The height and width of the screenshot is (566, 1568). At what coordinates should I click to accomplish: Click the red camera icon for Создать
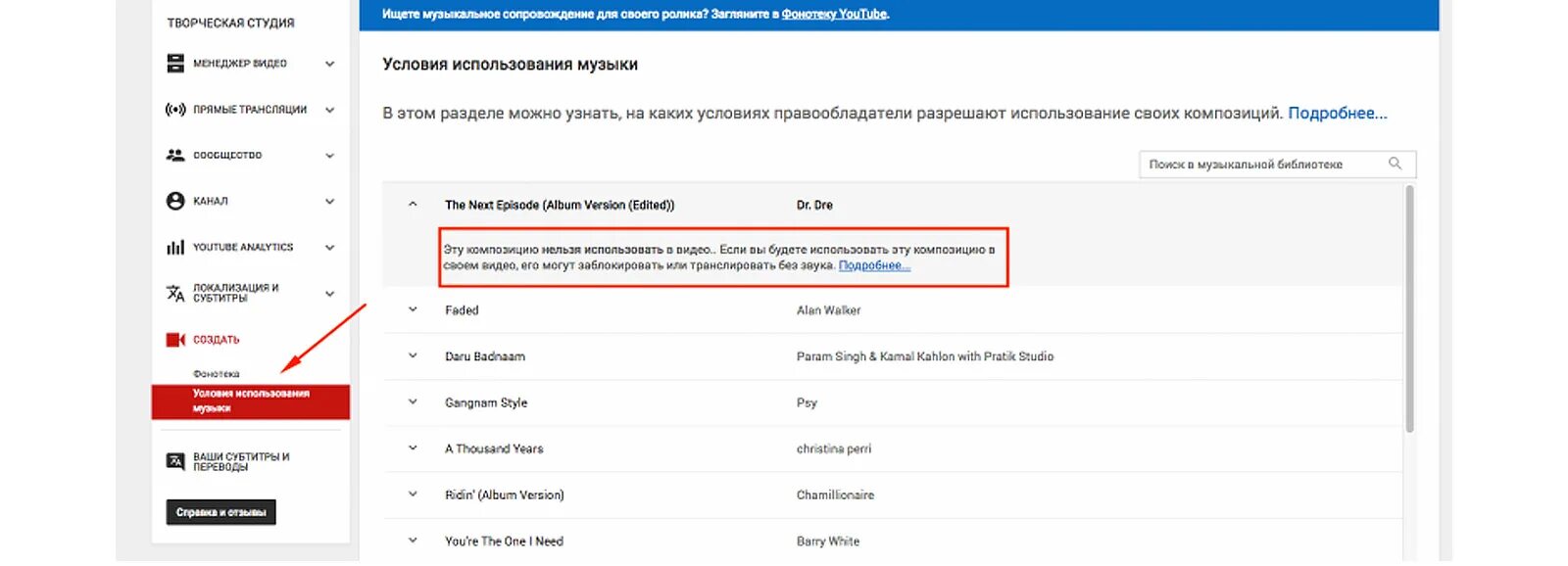point(175,340)
